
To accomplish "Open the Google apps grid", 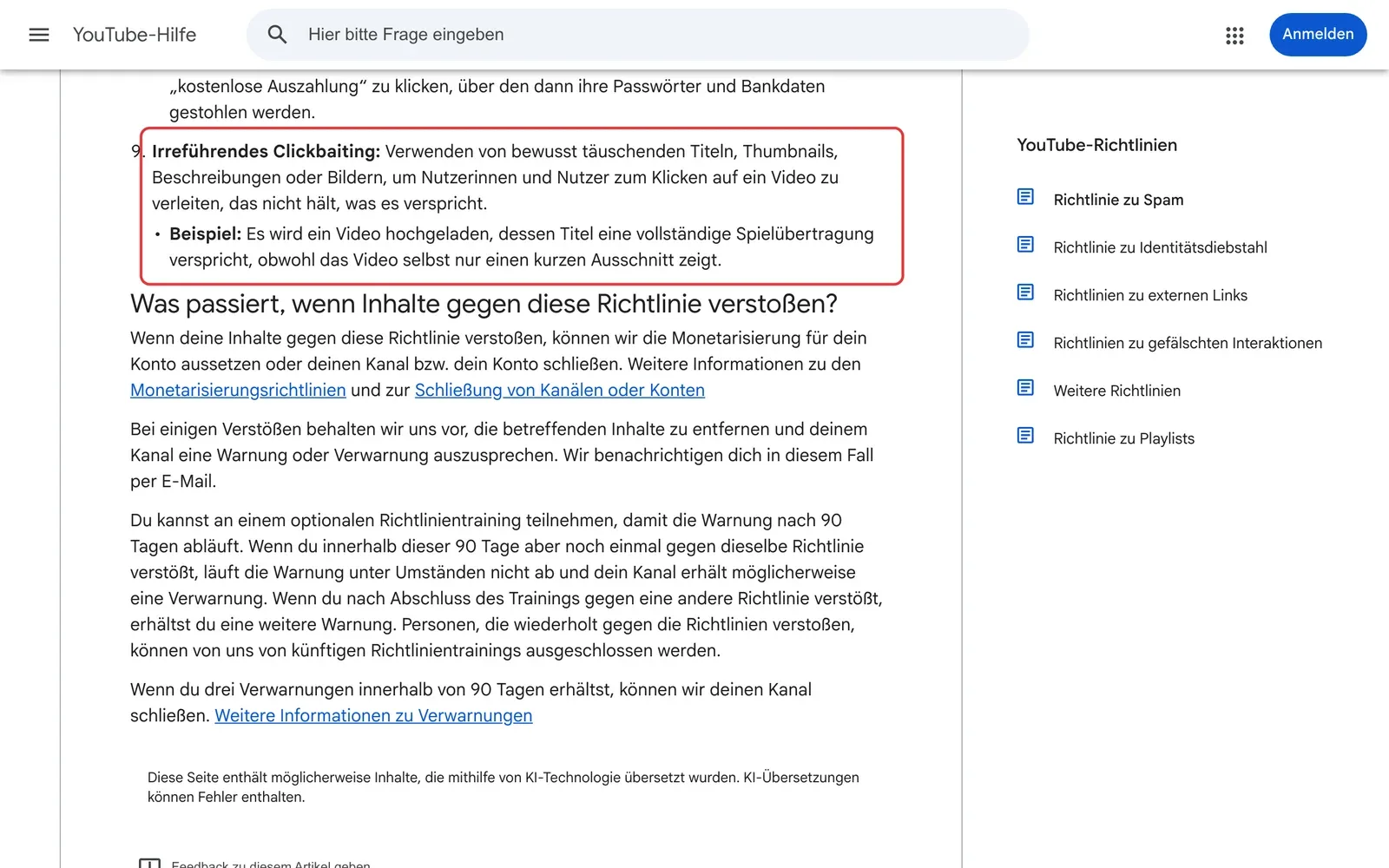I will 1234,35.
